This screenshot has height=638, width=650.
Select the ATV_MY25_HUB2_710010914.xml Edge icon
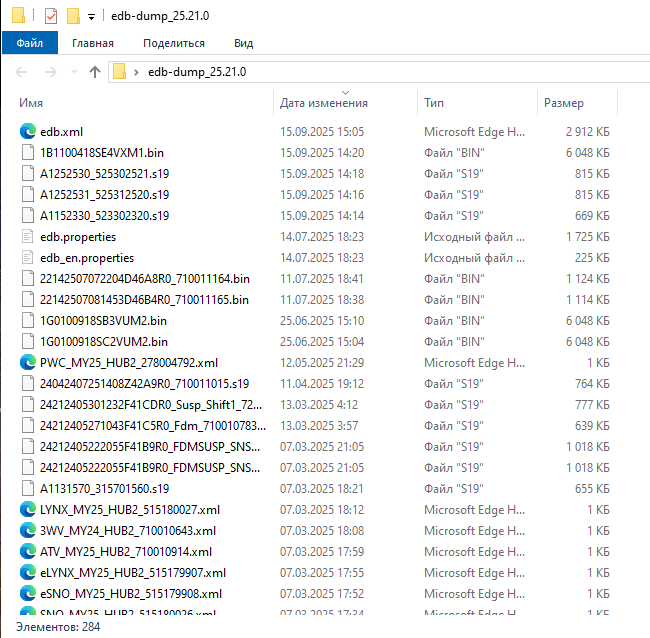tap(28, 552)
